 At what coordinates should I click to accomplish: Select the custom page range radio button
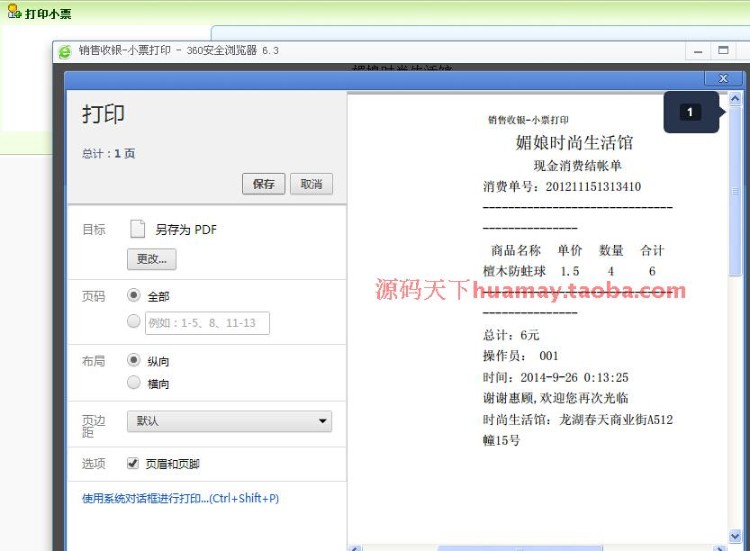(x=134, y=321)
